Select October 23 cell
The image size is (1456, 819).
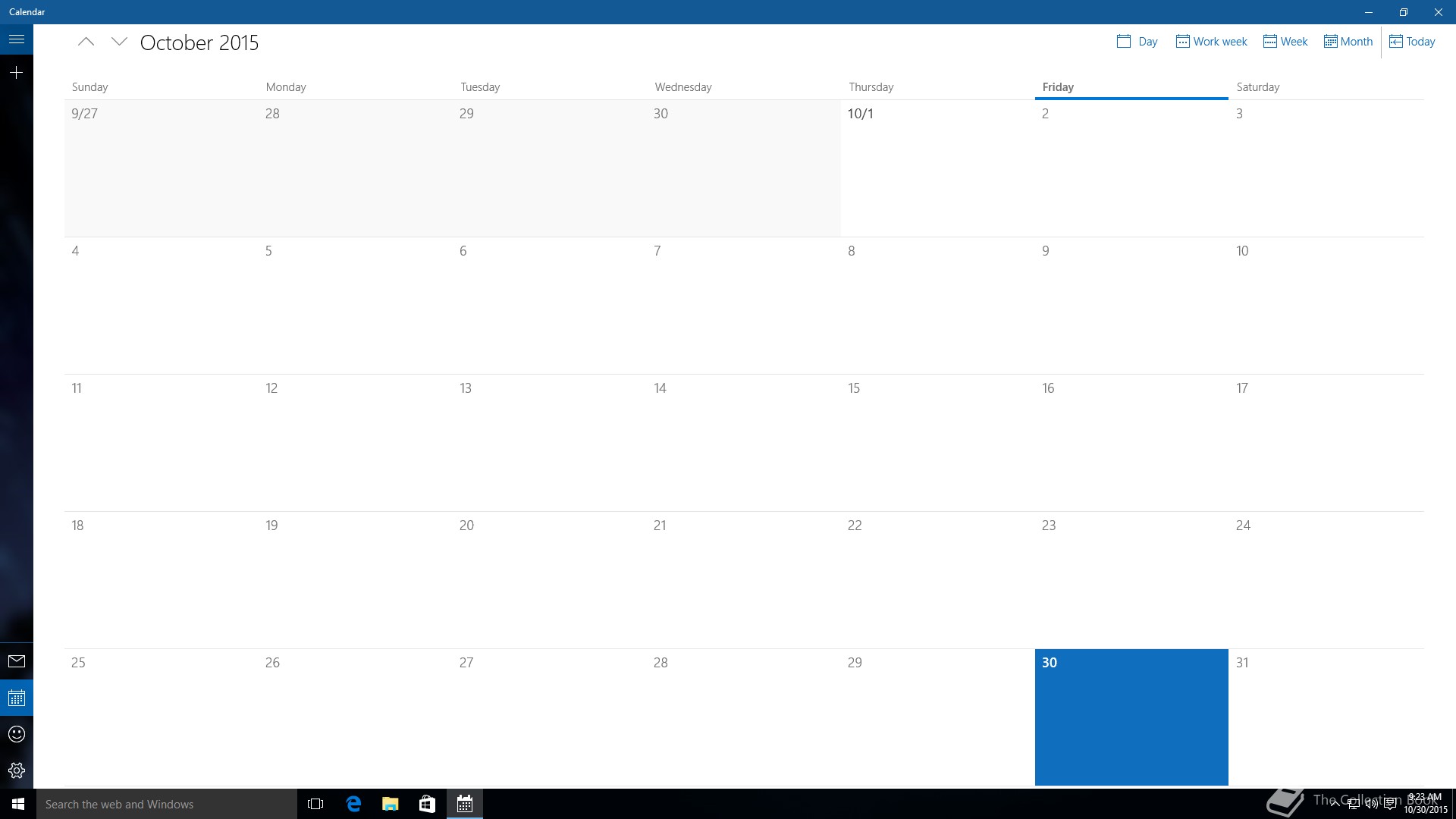1132,580
